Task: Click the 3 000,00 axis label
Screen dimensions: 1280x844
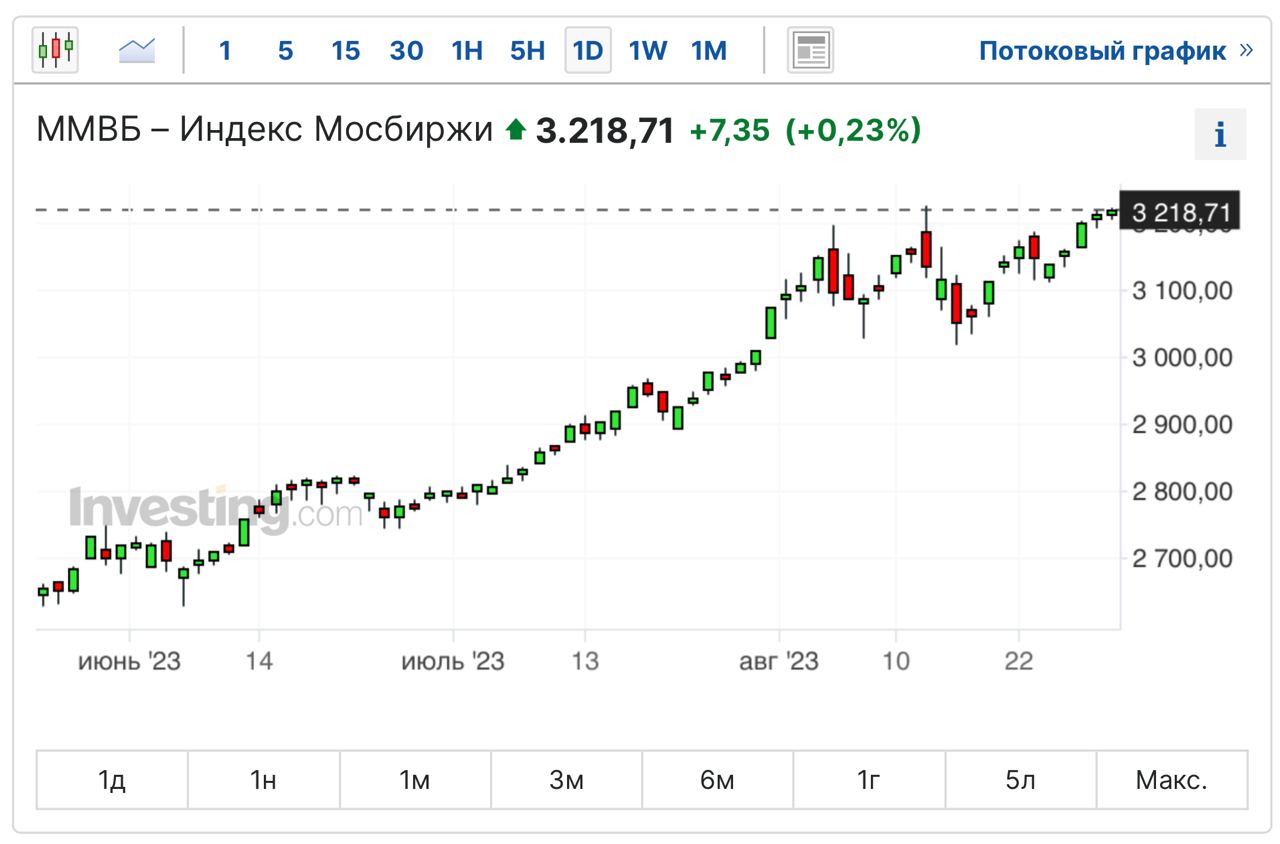Action: click(1181, 358)
